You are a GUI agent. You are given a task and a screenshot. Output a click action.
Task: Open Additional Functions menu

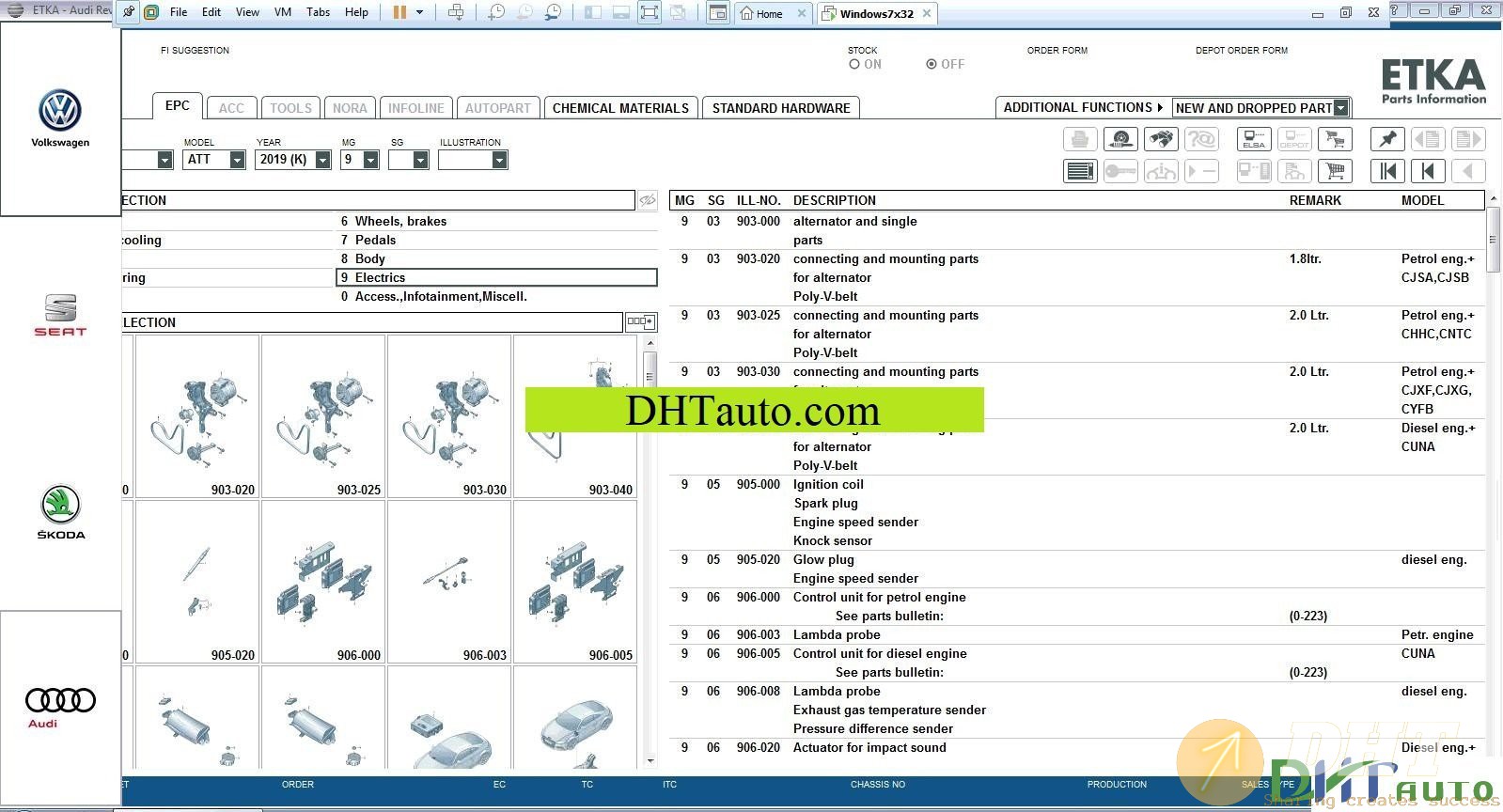click(1083, 107)
